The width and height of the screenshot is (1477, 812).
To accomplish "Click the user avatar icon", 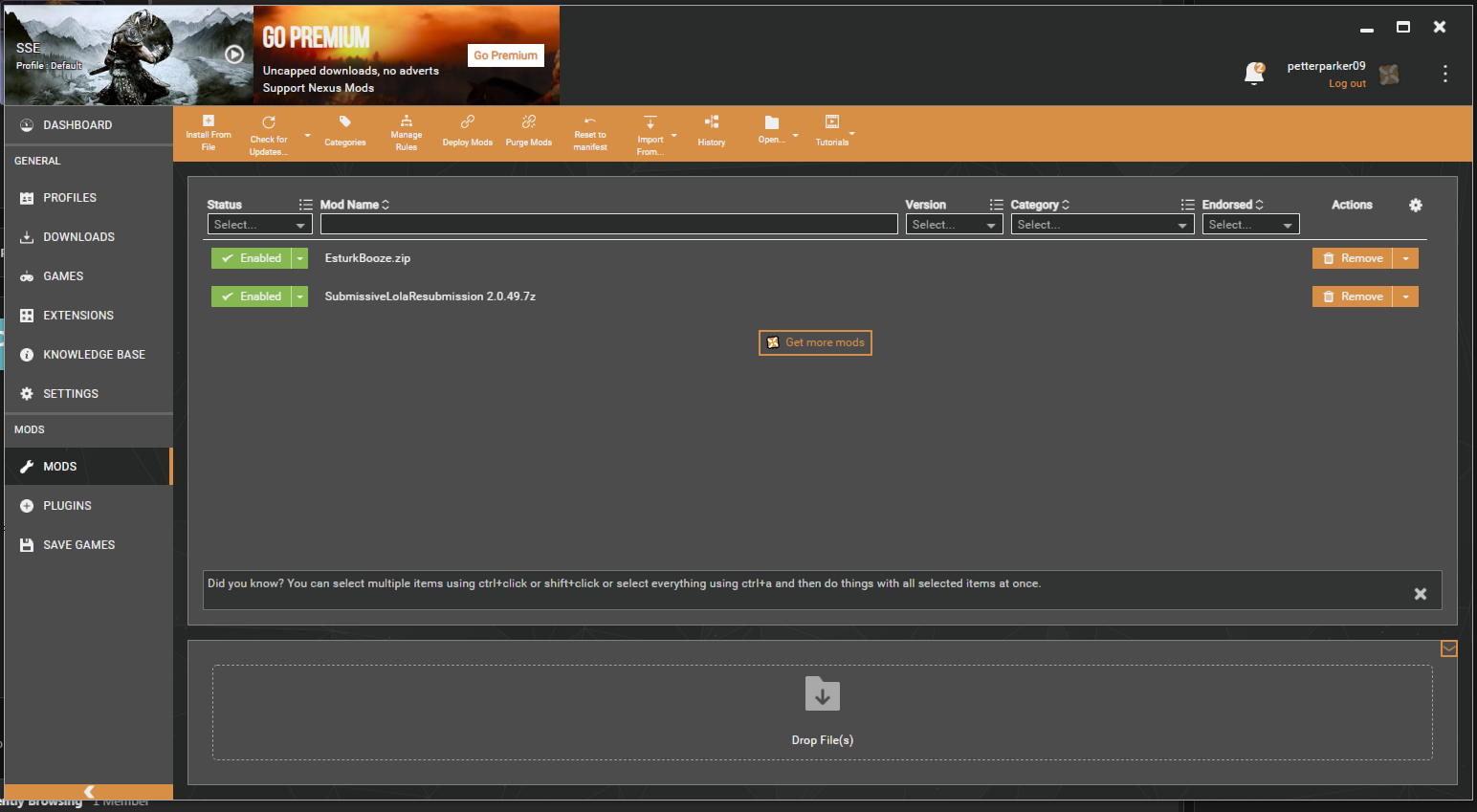I will [1389, 75].
